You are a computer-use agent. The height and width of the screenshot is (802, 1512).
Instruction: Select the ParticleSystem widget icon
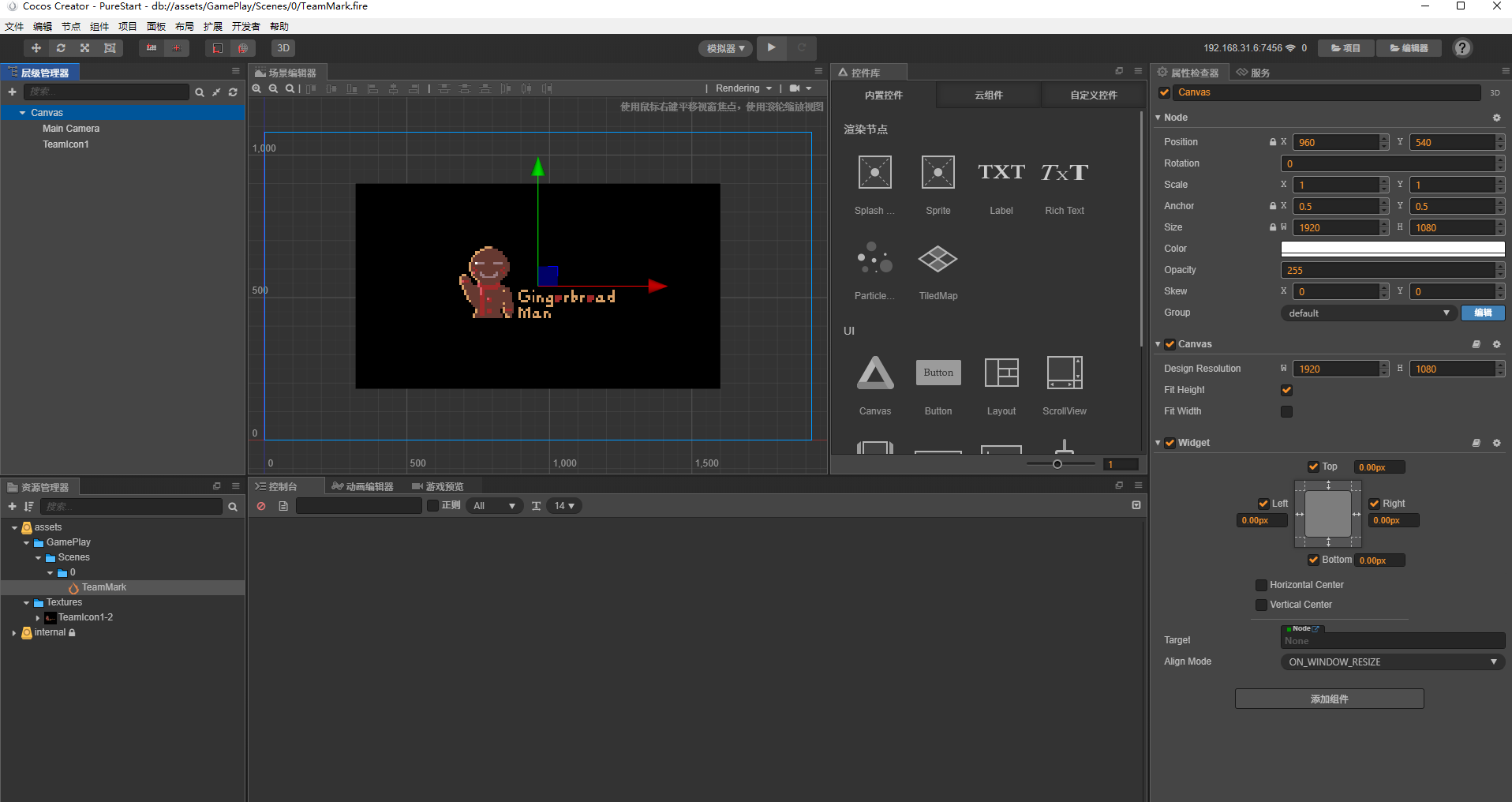click(x=875, y=259)
